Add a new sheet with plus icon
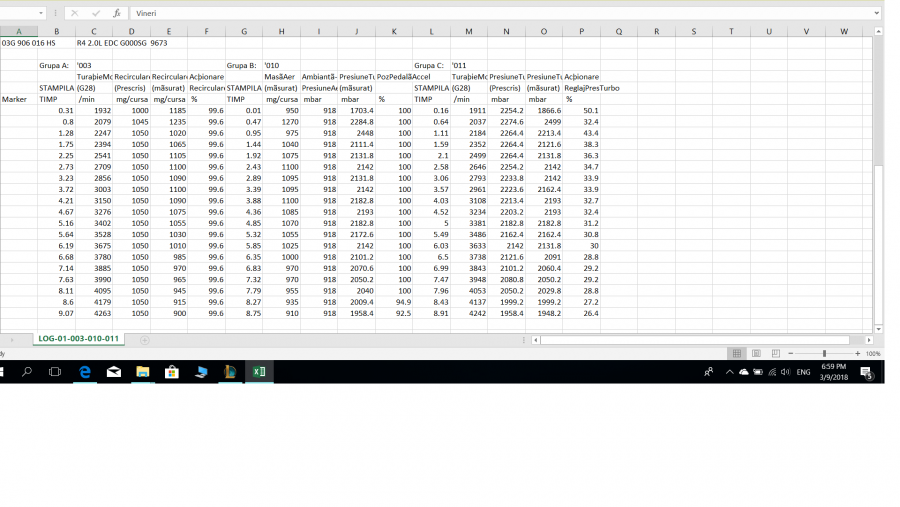The image size is (900, 507). 144,340
